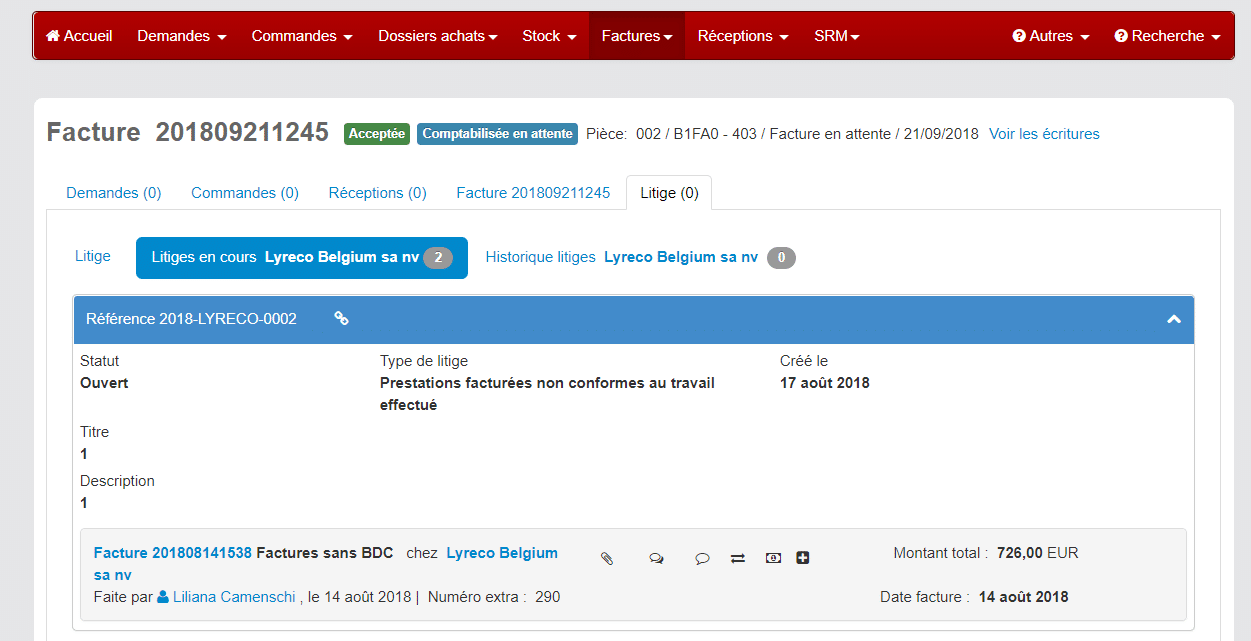Open the Facture 201808141538 link
1251x641 pixels.
[x=173, y=553]
